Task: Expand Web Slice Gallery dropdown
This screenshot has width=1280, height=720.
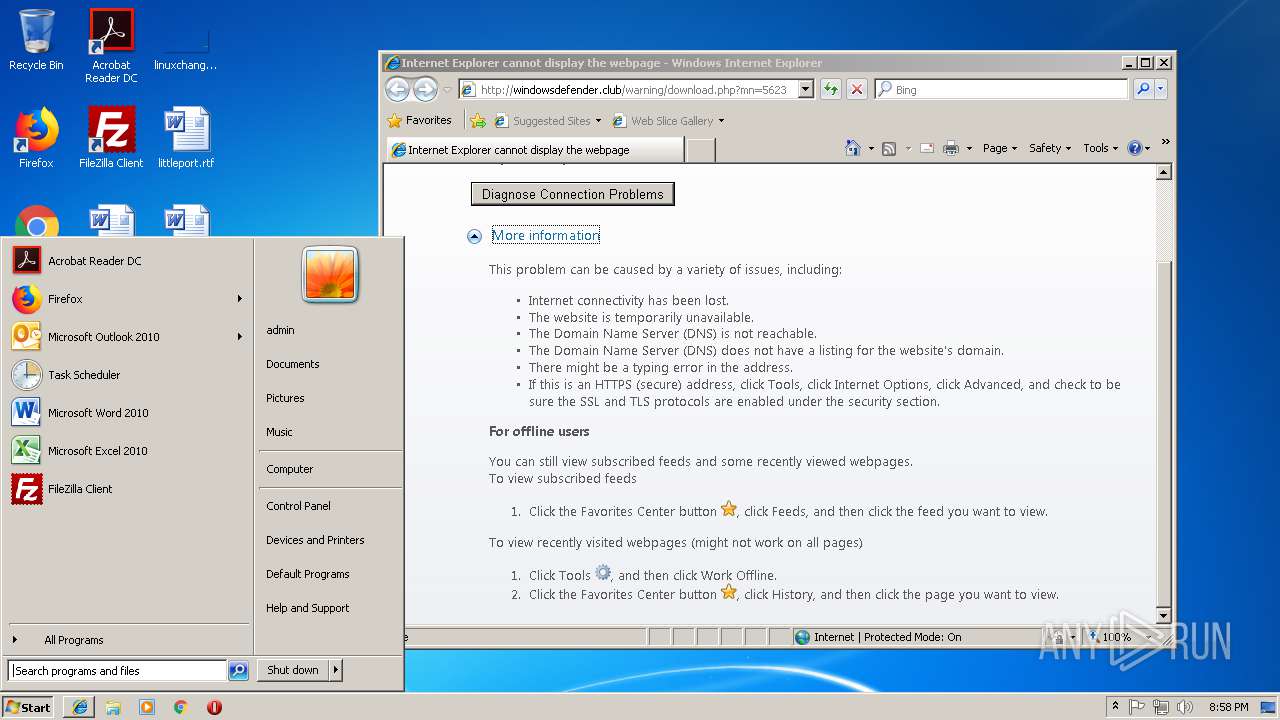Action: (721, 121)
